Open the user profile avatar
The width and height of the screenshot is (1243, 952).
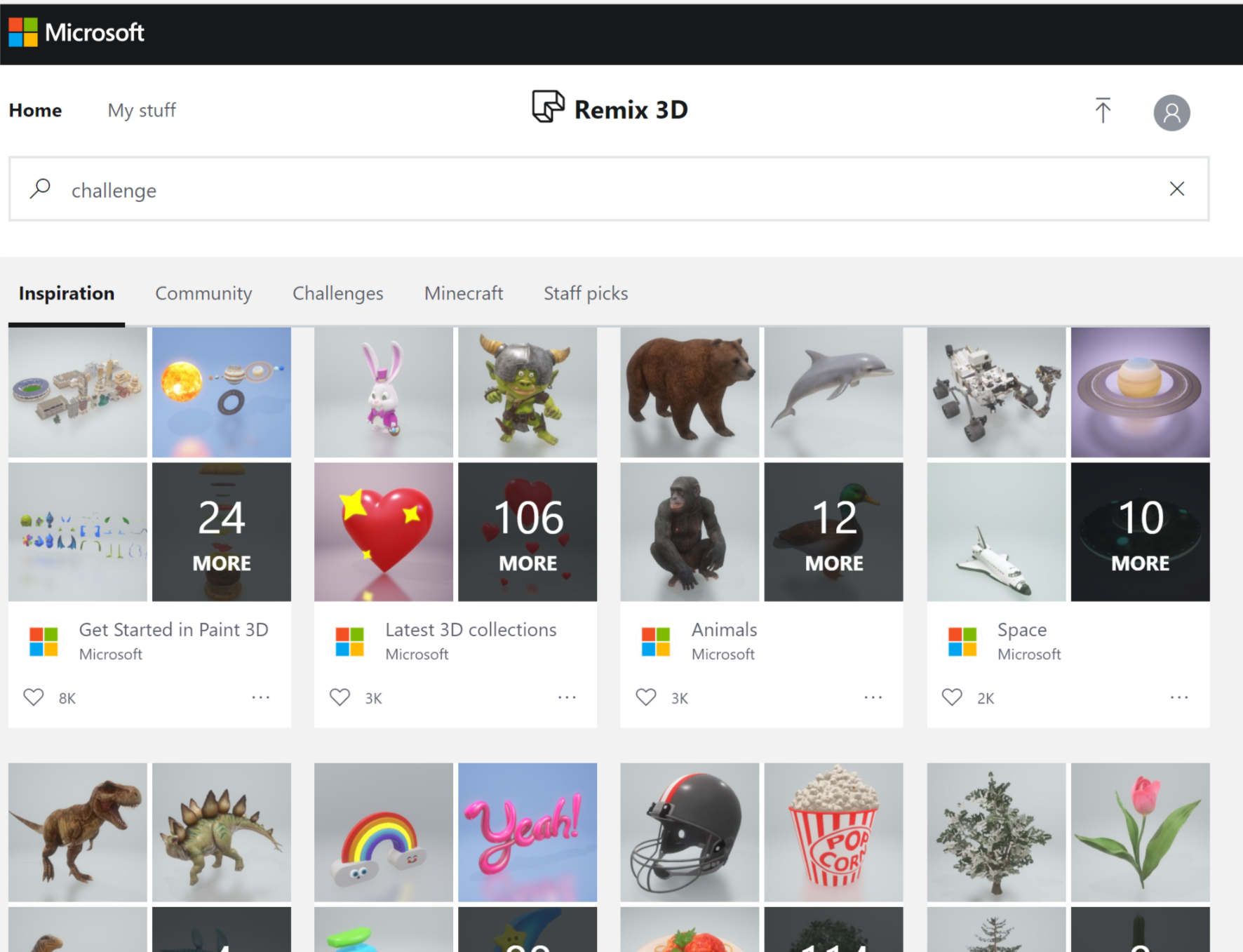coord(1171,112)
